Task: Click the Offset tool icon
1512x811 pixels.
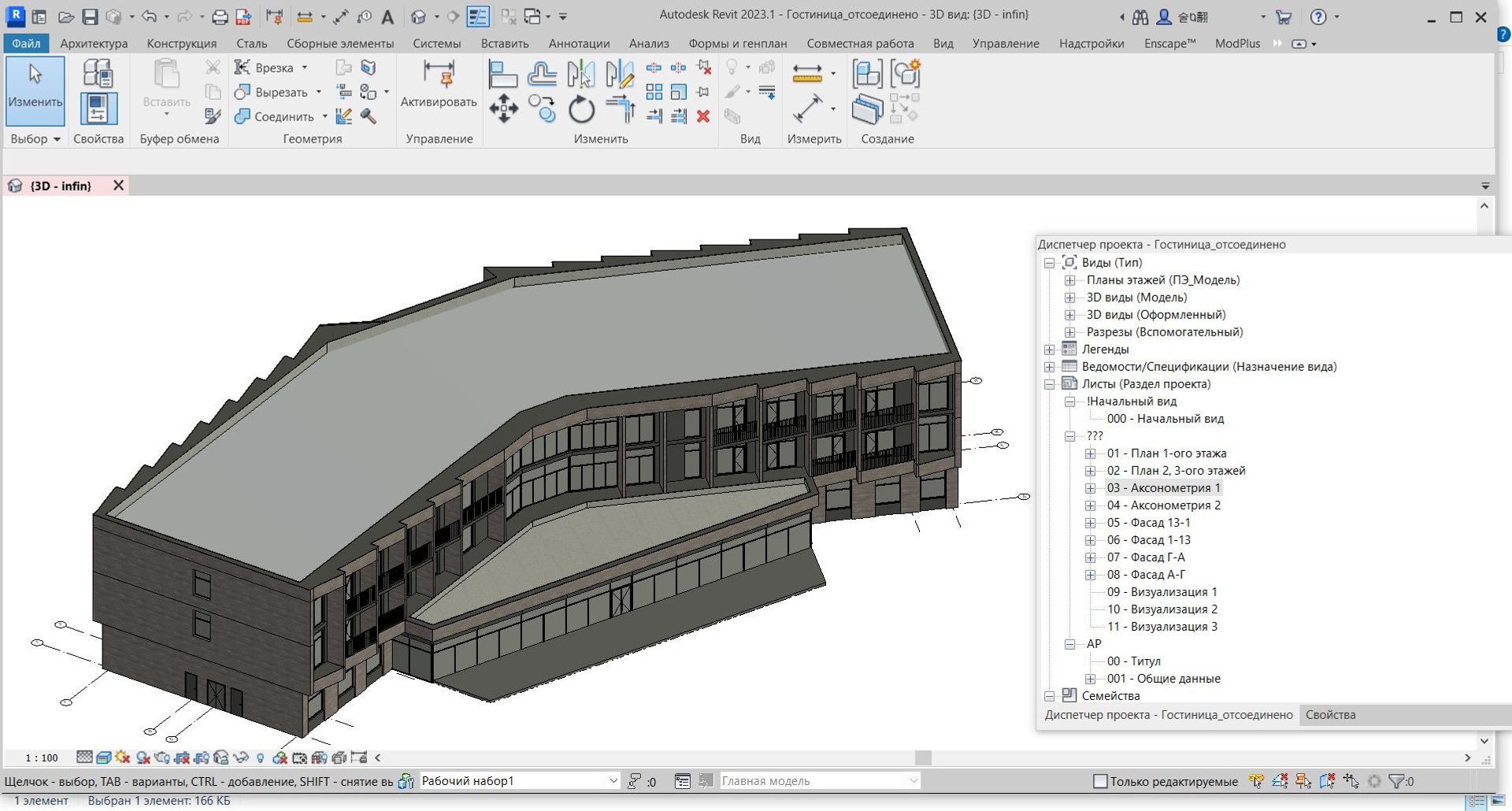Action: point(542,74)
